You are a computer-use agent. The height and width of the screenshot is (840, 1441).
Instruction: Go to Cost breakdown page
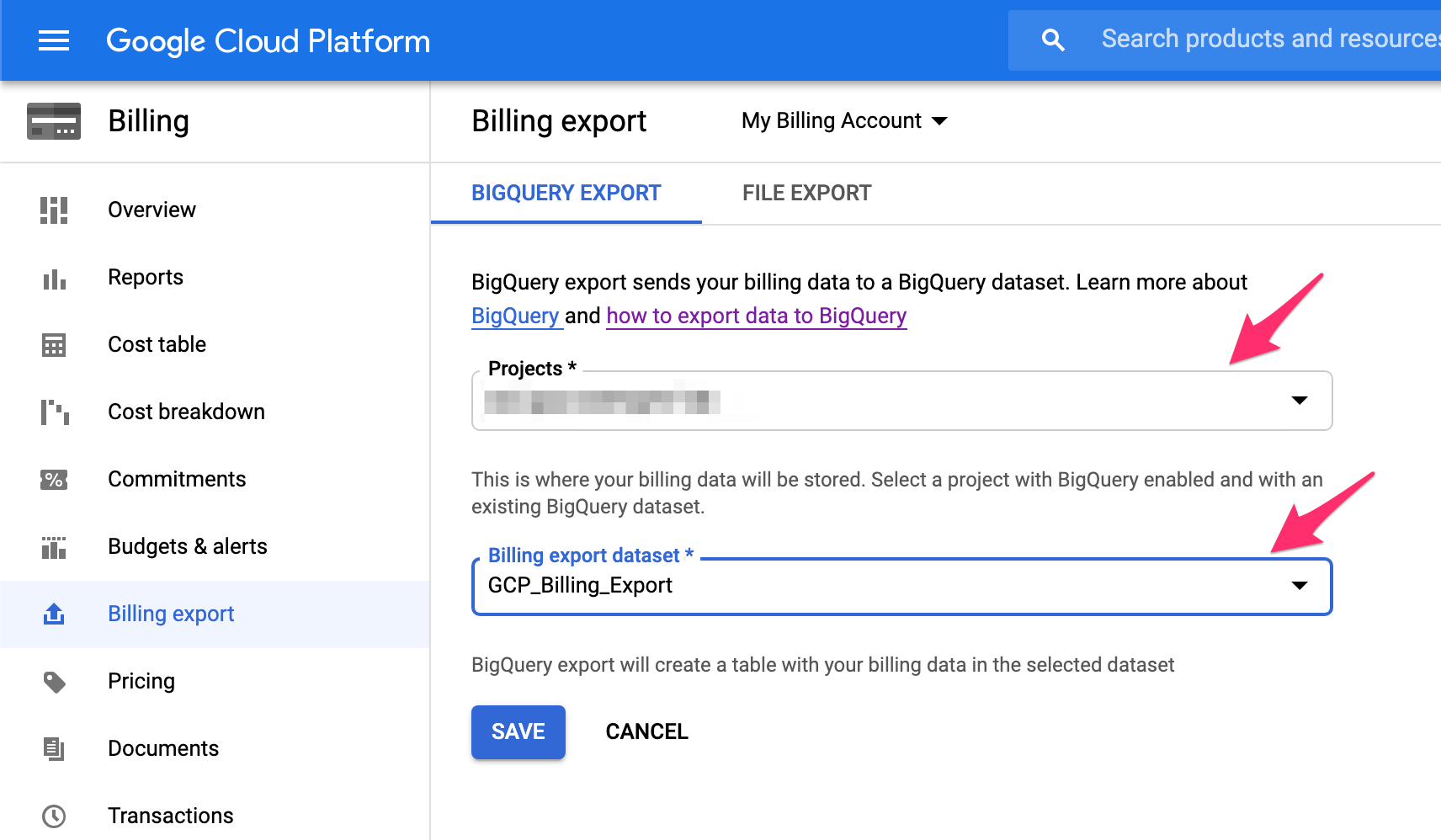[x=186, y=412]
